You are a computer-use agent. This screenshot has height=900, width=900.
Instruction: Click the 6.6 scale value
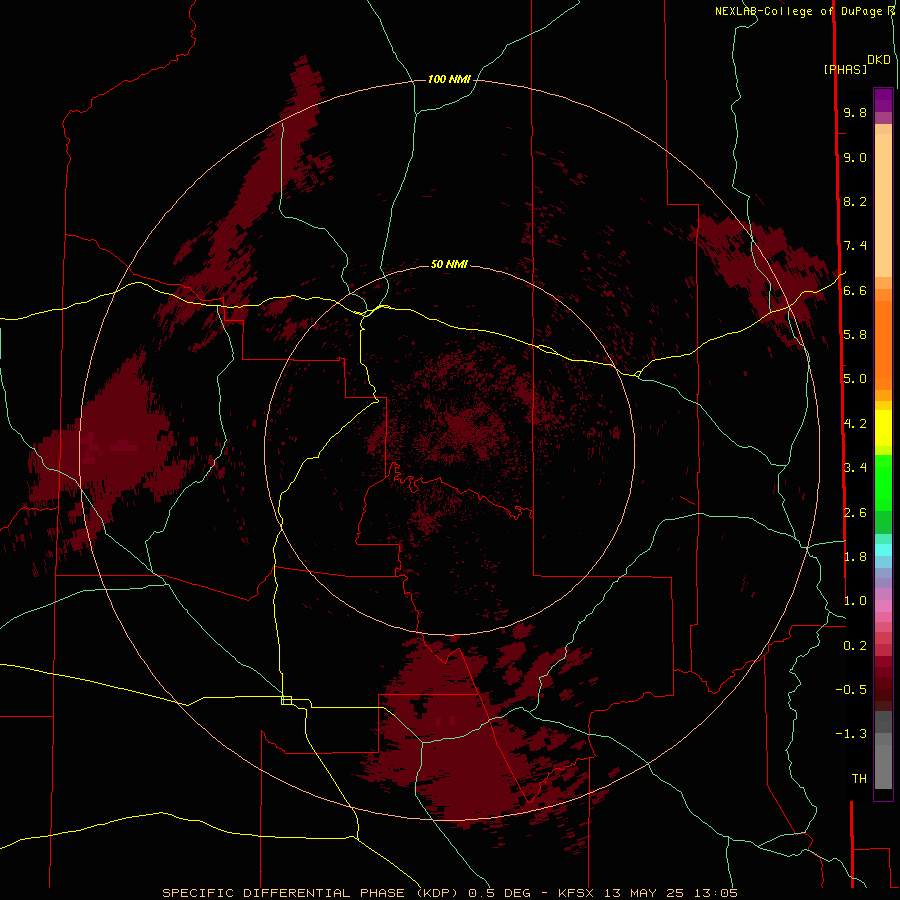tap(855, 290)
